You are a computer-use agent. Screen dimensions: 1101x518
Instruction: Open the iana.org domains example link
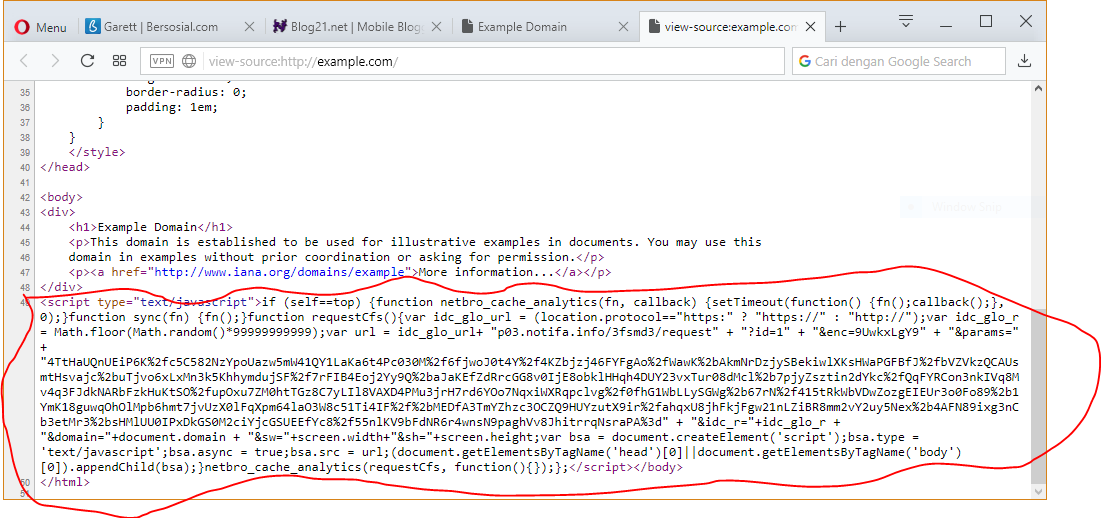point(279,272)
